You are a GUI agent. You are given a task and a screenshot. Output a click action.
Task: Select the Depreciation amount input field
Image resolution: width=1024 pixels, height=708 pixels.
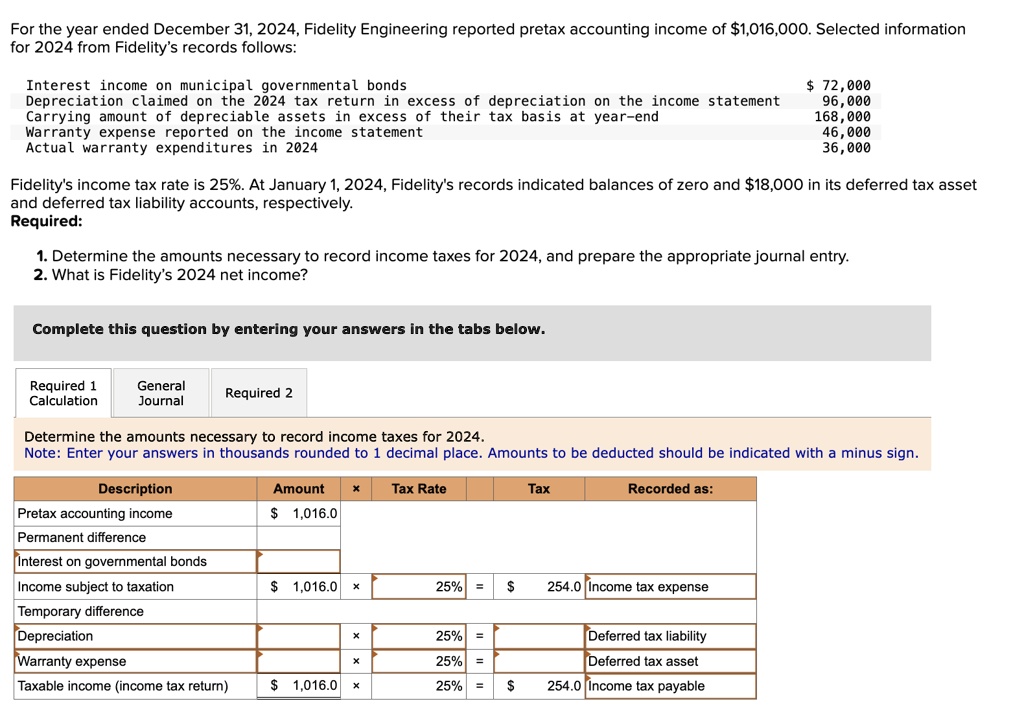tap(299, 636)
